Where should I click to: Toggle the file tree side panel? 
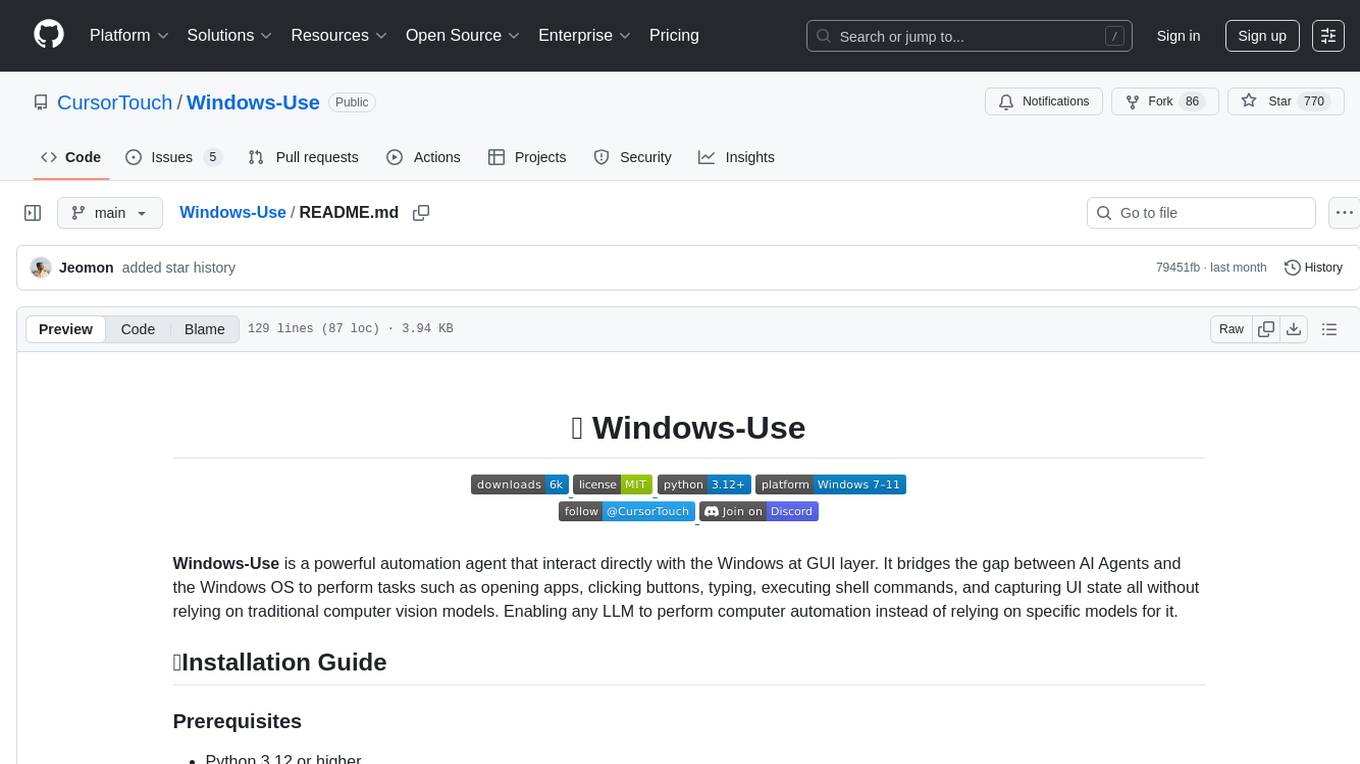[33, 213]
